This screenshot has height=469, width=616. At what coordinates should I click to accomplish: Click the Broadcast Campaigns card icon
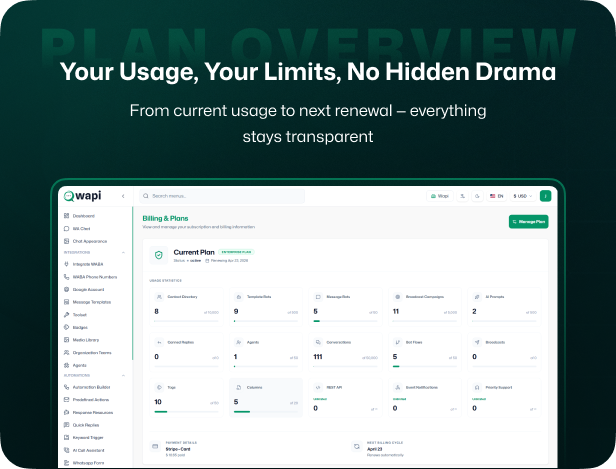pos(398,297)
